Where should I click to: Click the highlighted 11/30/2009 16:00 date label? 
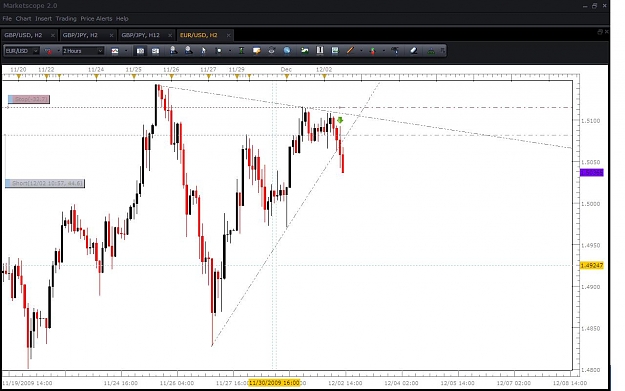tap(274, 383)
